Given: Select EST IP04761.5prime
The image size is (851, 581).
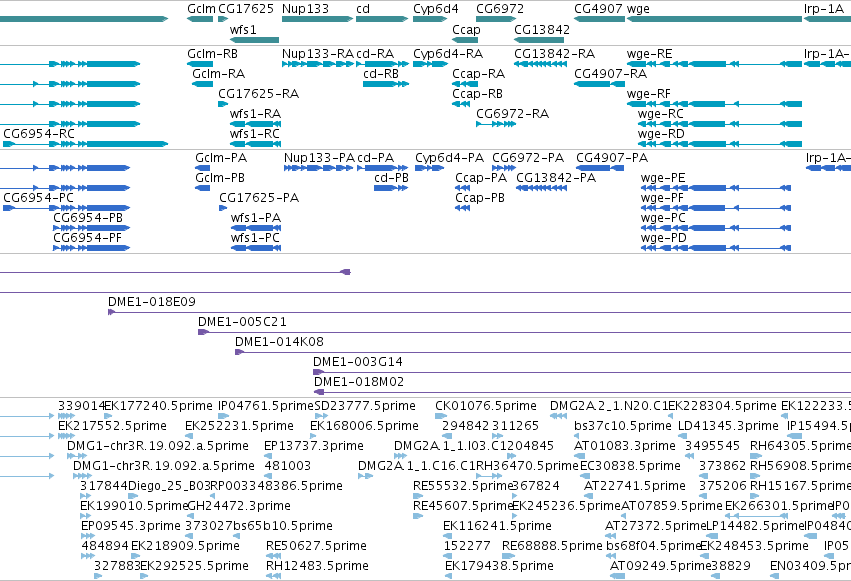Looking at the screenshot, I should coord(266,406).
